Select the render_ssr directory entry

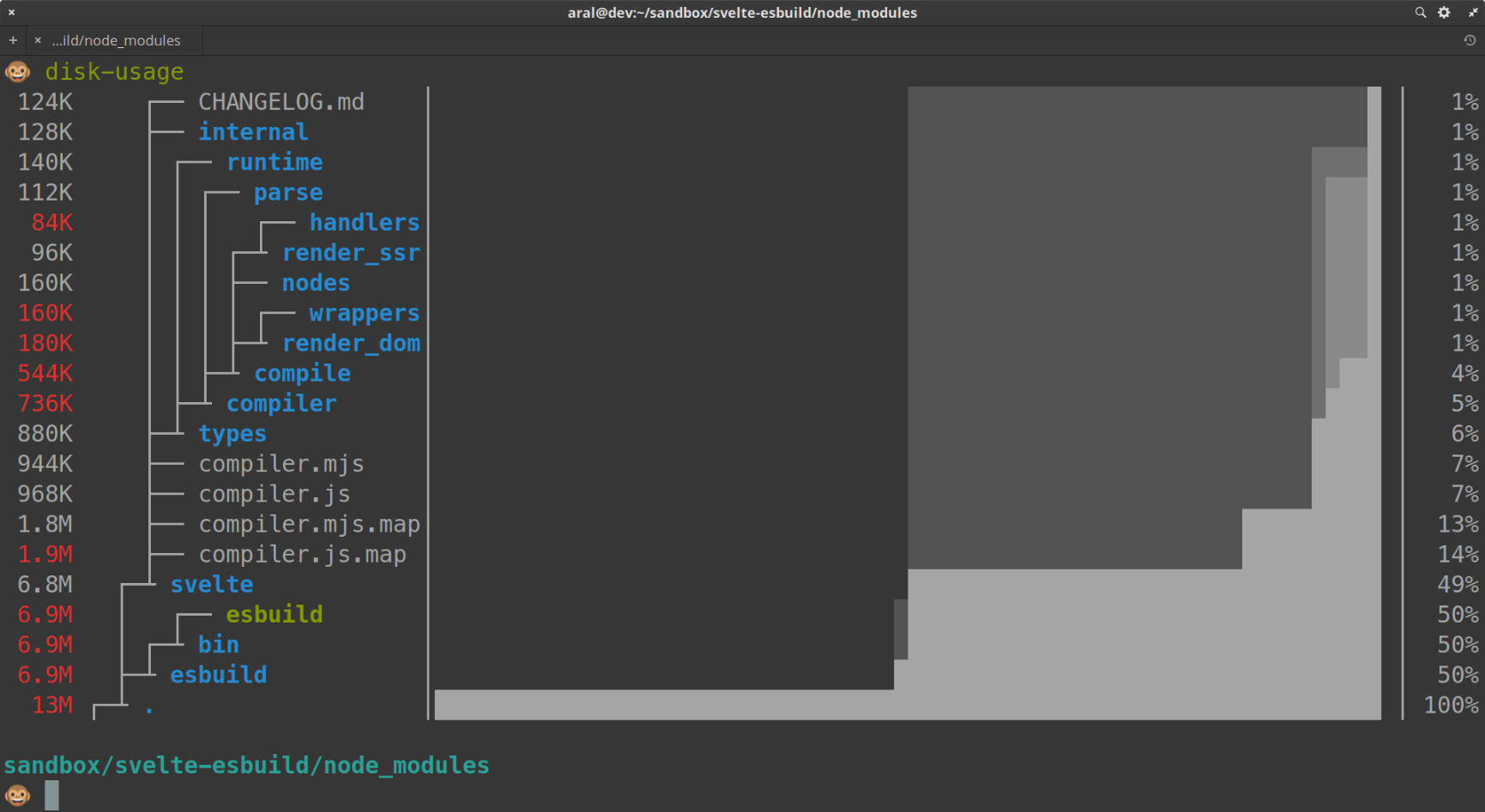click(351, 253)
